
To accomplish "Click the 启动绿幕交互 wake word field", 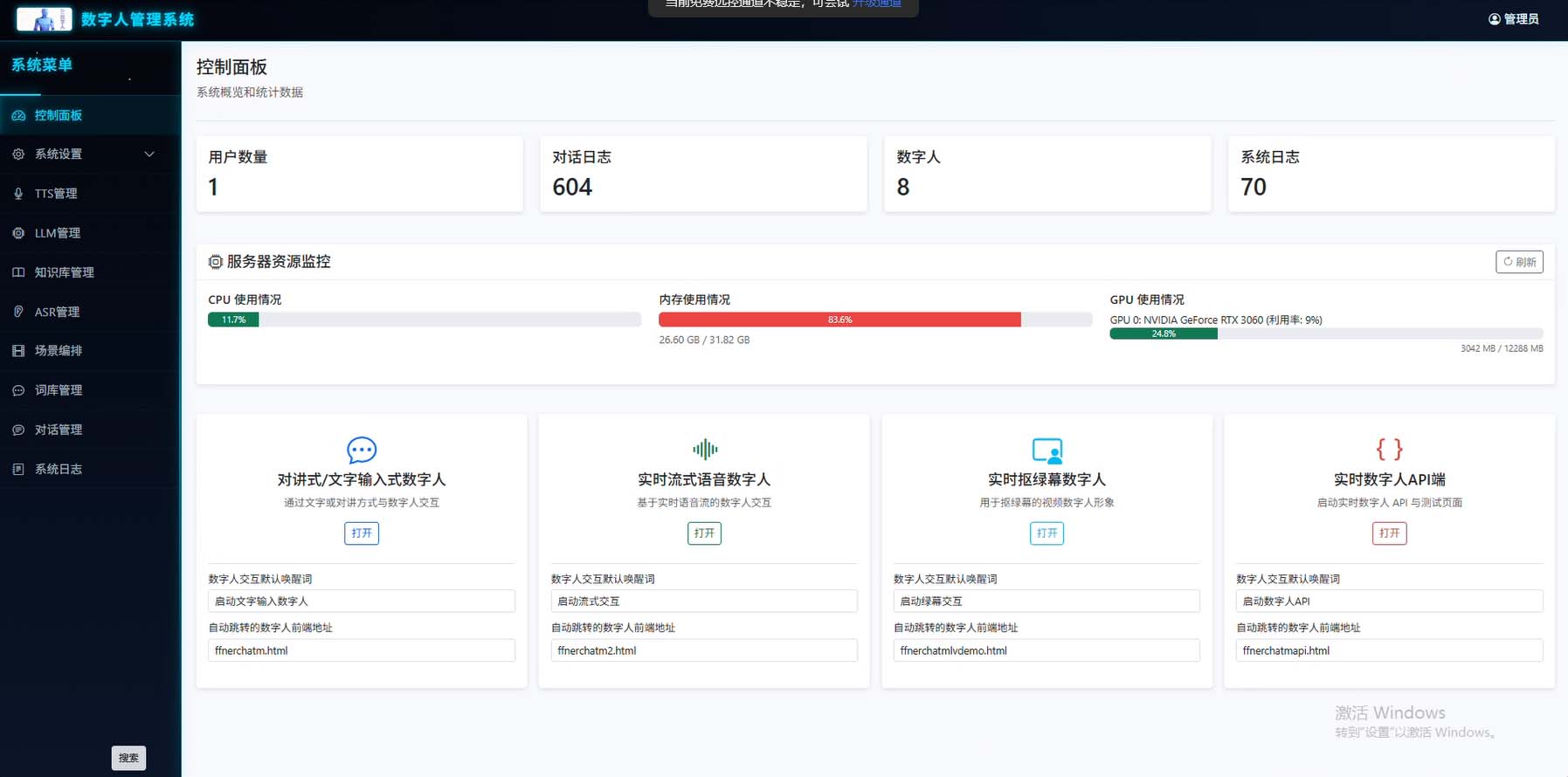I will pyautogui.click(x=1046, y=602).
